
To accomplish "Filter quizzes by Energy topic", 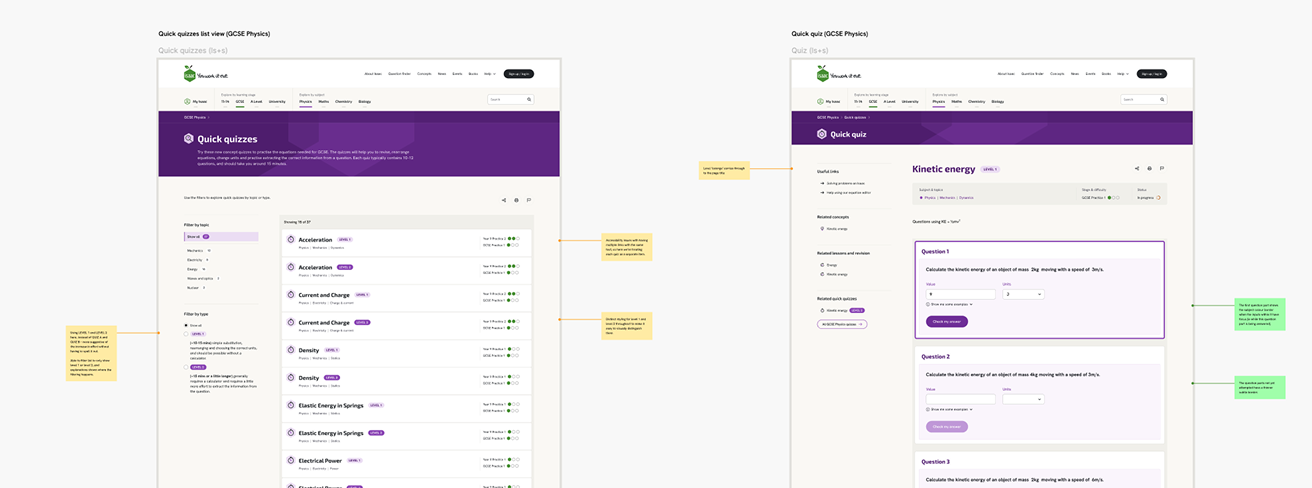I will (195, 269).
